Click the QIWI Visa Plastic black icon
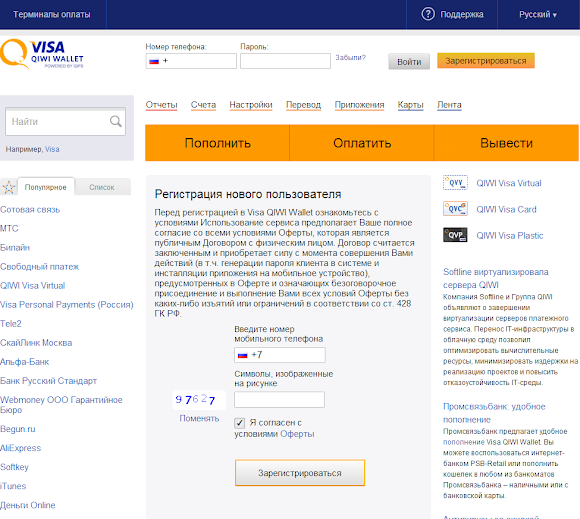 tap(455, 235)
